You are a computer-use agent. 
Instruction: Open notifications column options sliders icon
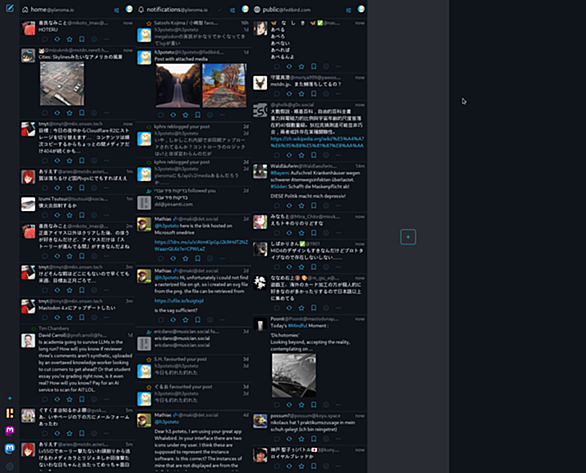[x=232, y=10]
